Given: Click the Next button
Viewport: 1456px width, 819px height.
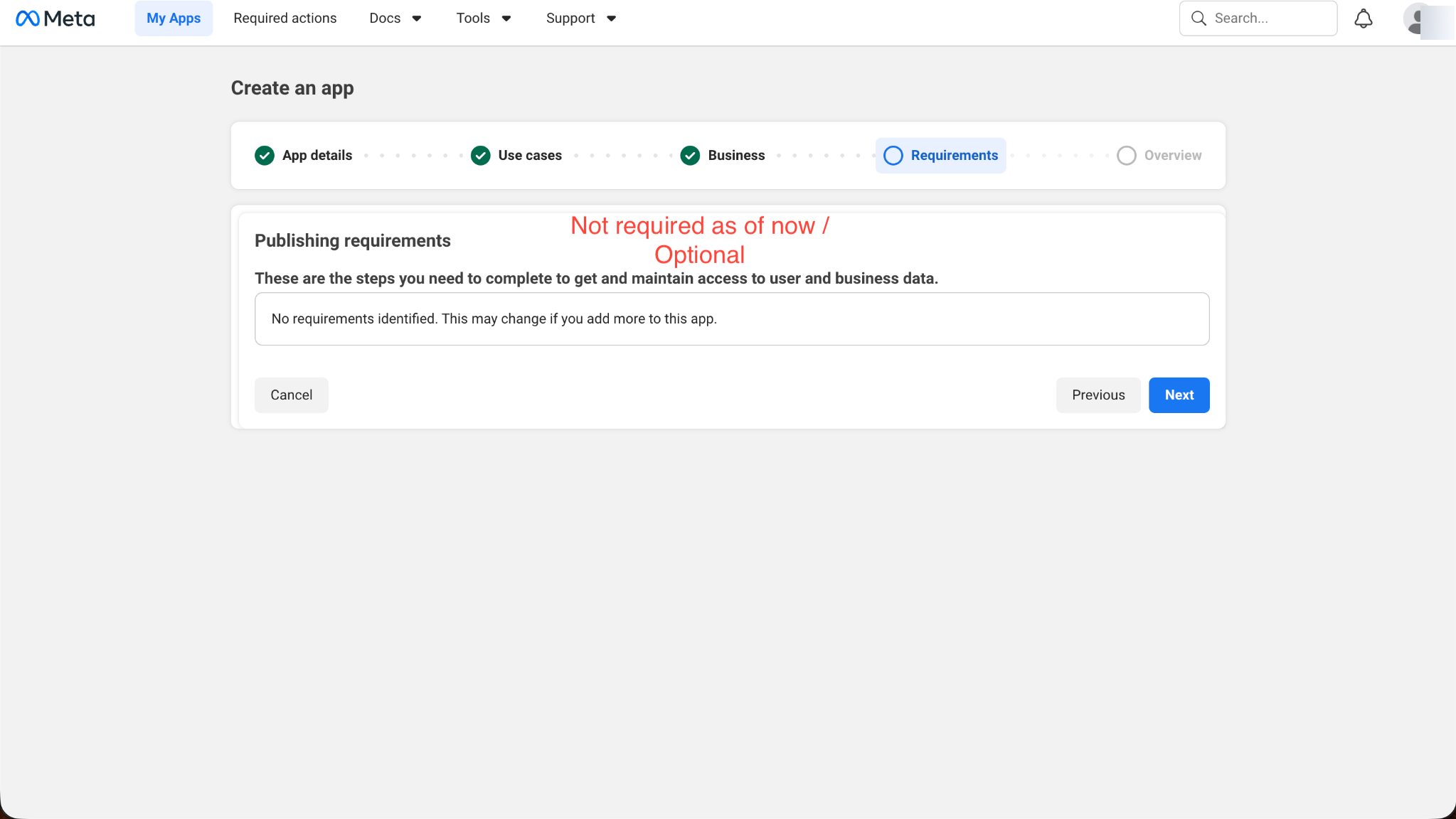Looking at the screenshot, I should click(1179, 395).
